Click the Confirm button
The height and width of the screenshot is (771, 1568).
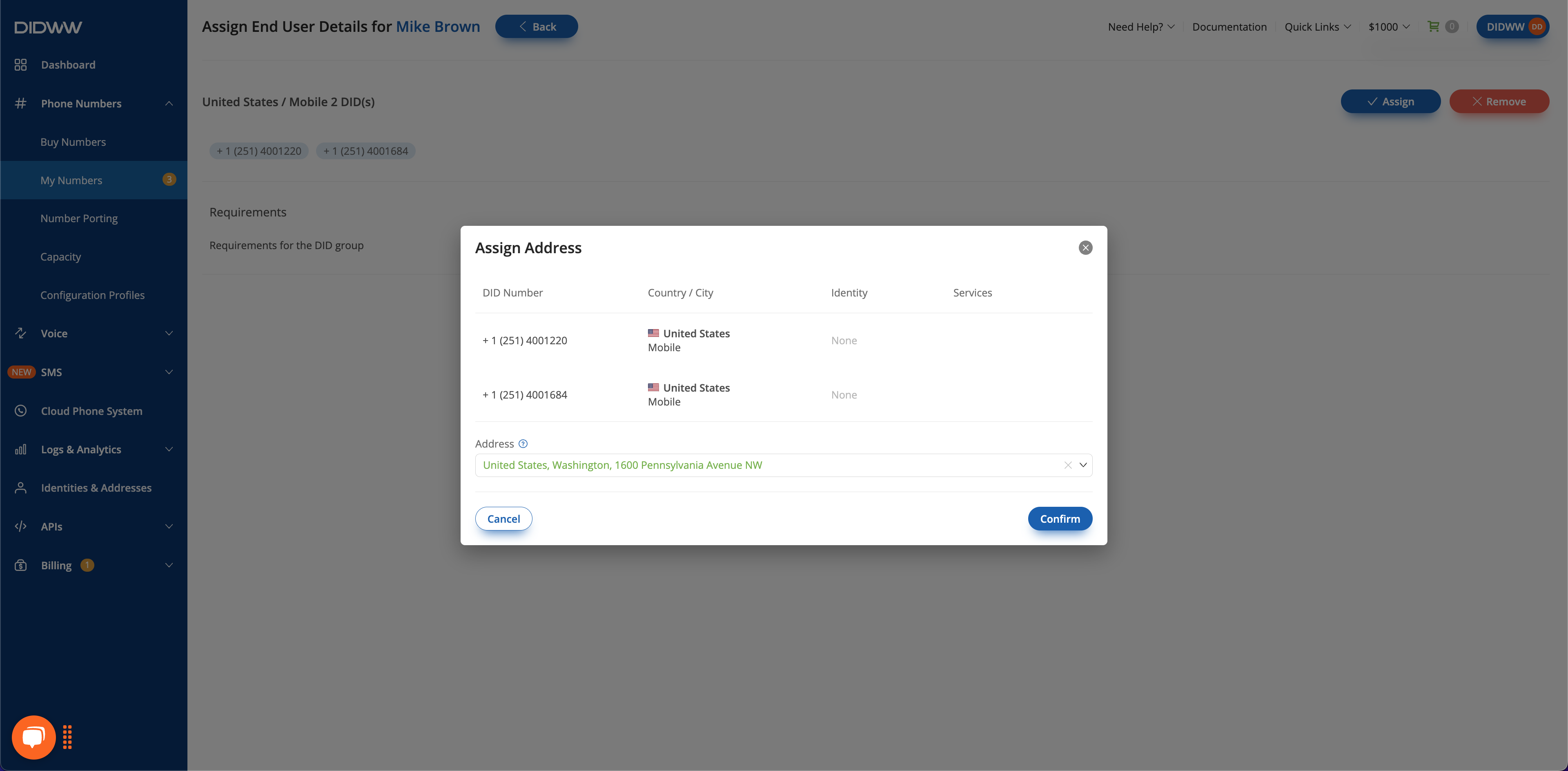(x=1060, y=519)
